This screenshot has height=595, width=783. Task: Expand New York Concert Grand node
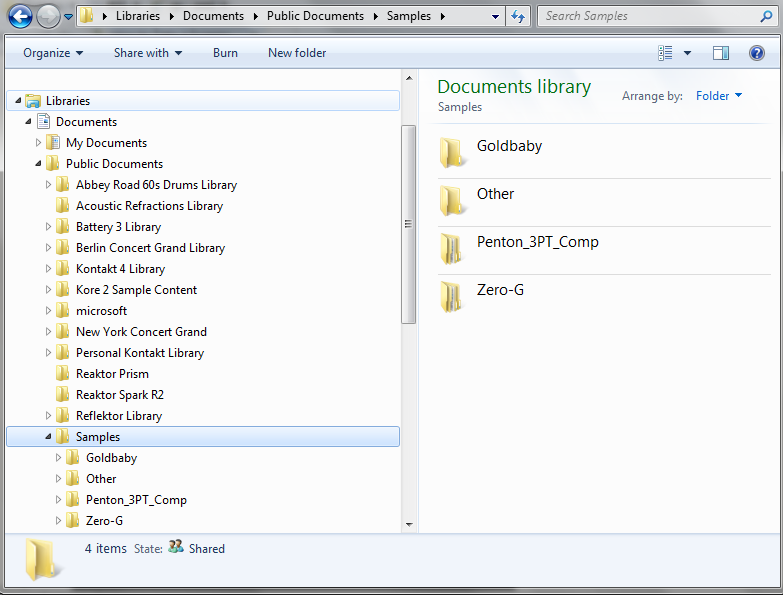pyautogui.click(x=48, y=331)
